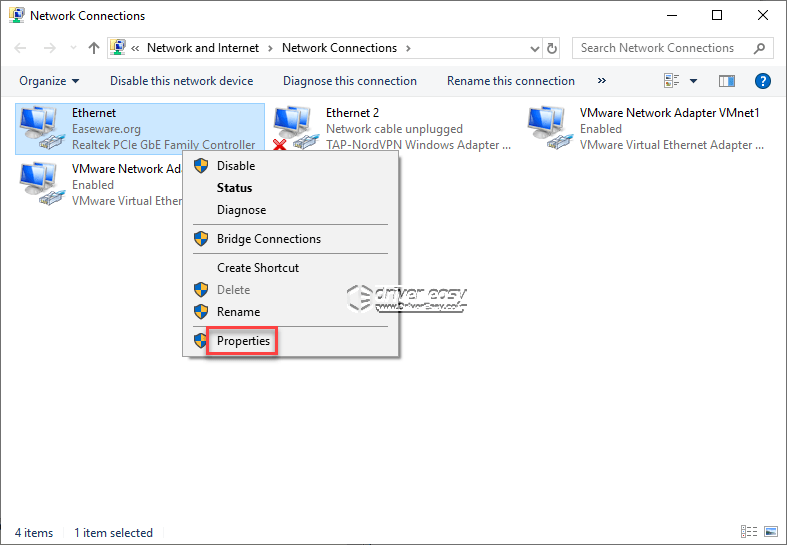Open the view options dropdown arrow
The height and width of the screenshot is (545, 787).
(x=693, y=81)
